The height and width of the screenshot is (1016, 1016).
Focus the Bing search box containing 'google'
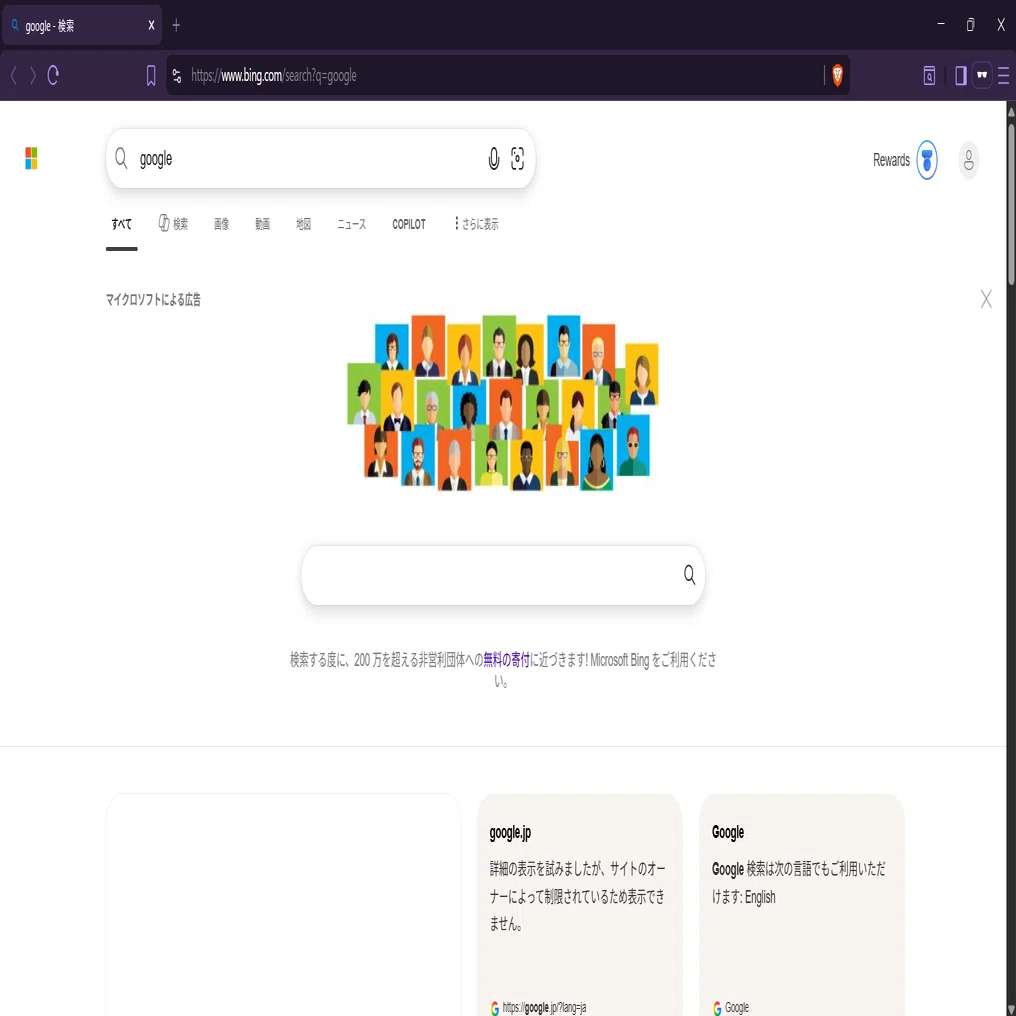point(320,159)
